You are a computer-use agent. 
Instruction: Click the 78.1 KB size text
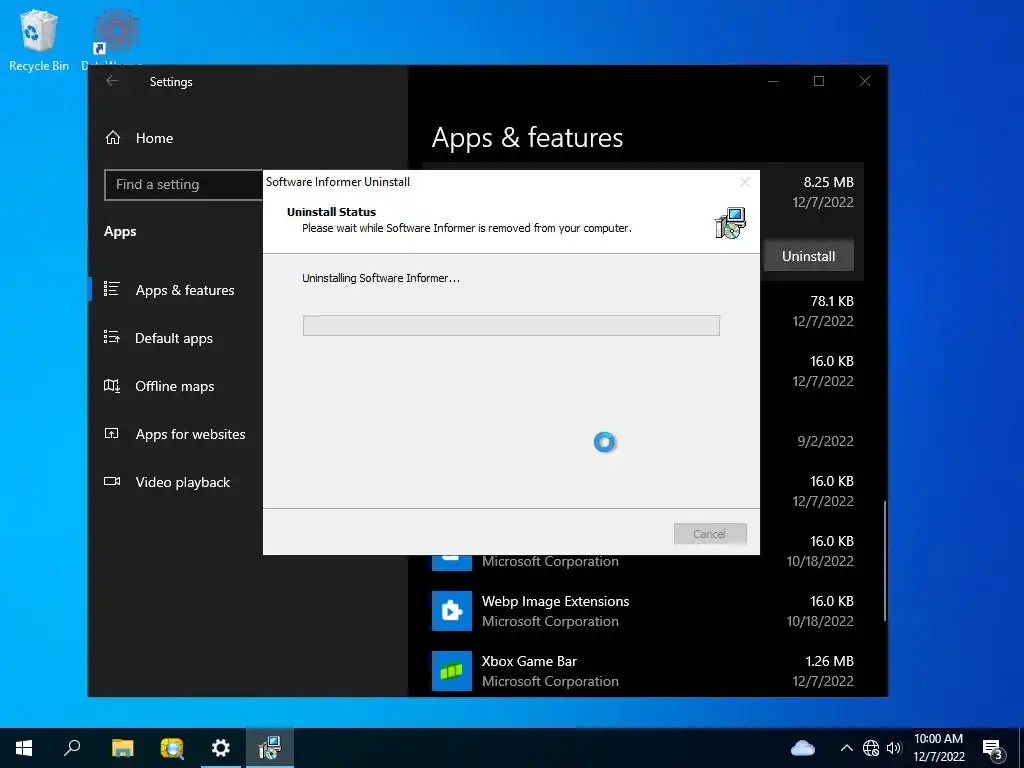pyautogui.click(x=831, y=301)
